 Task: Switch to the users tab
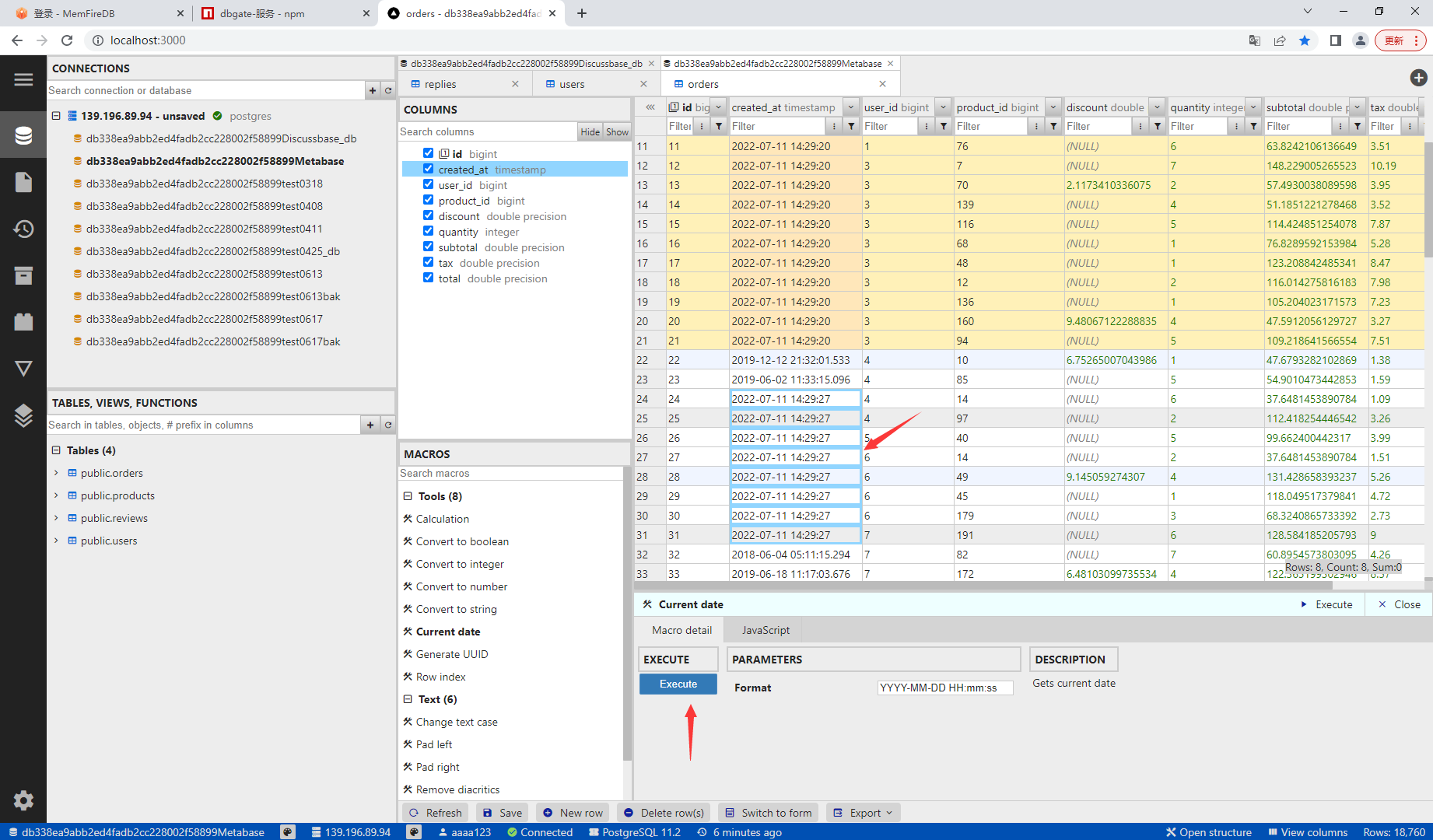tap(572, 84)
